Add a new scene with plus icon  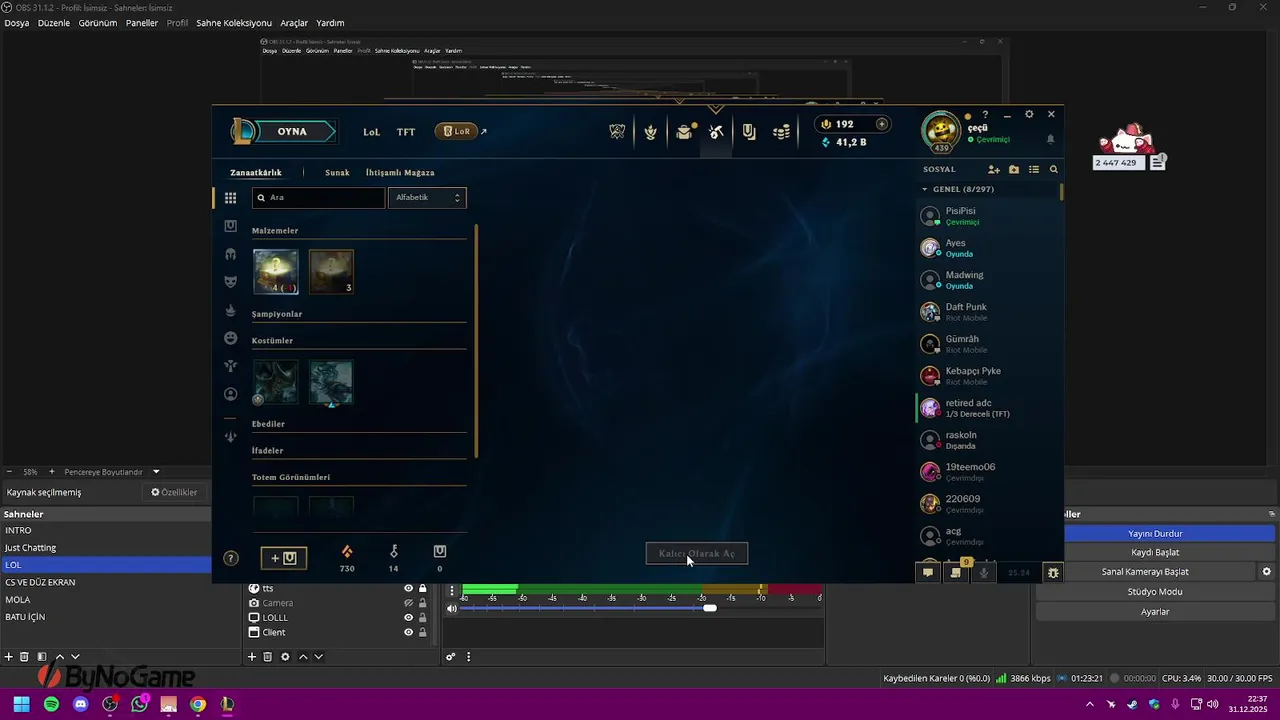(9, 657)
